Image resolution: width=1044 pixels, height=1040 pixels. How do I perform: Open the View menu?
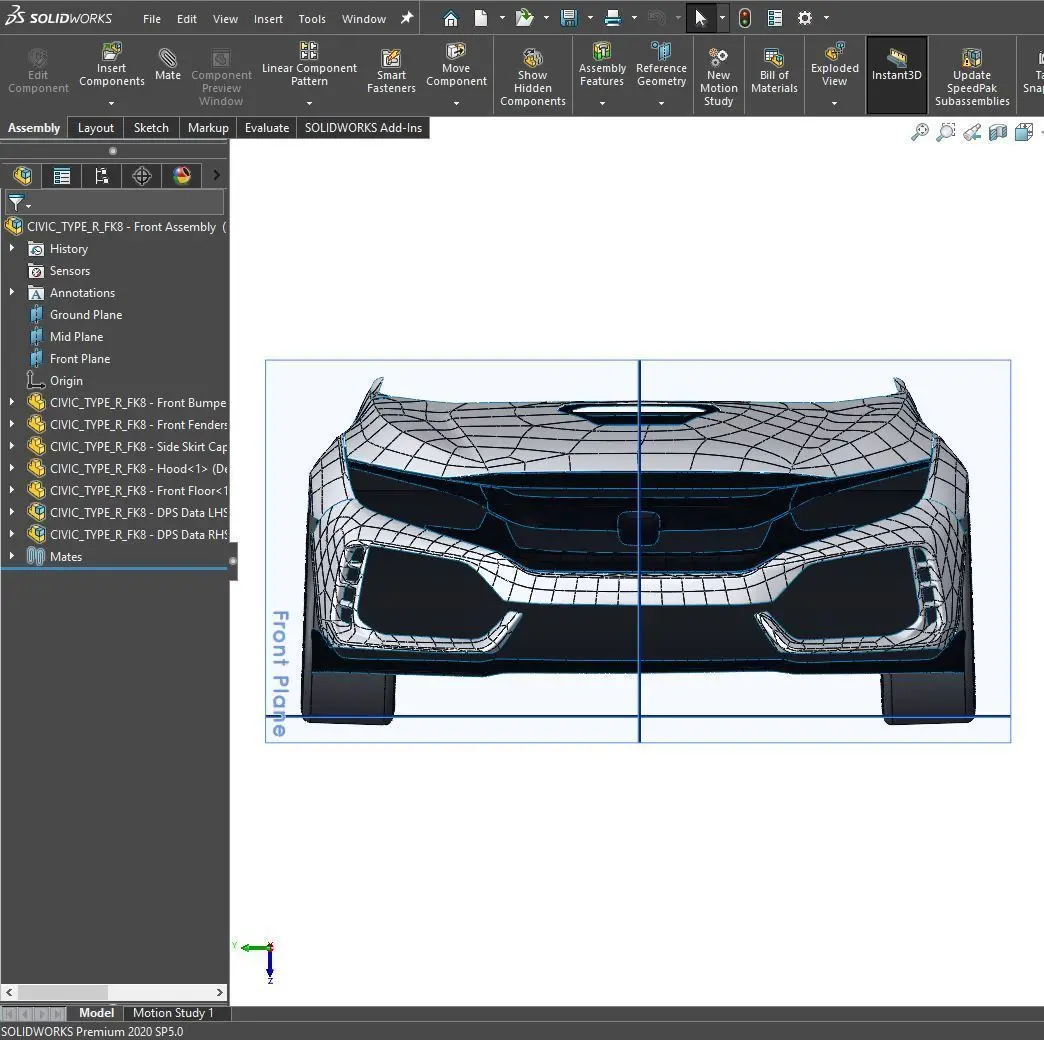(x=225, y=19)
